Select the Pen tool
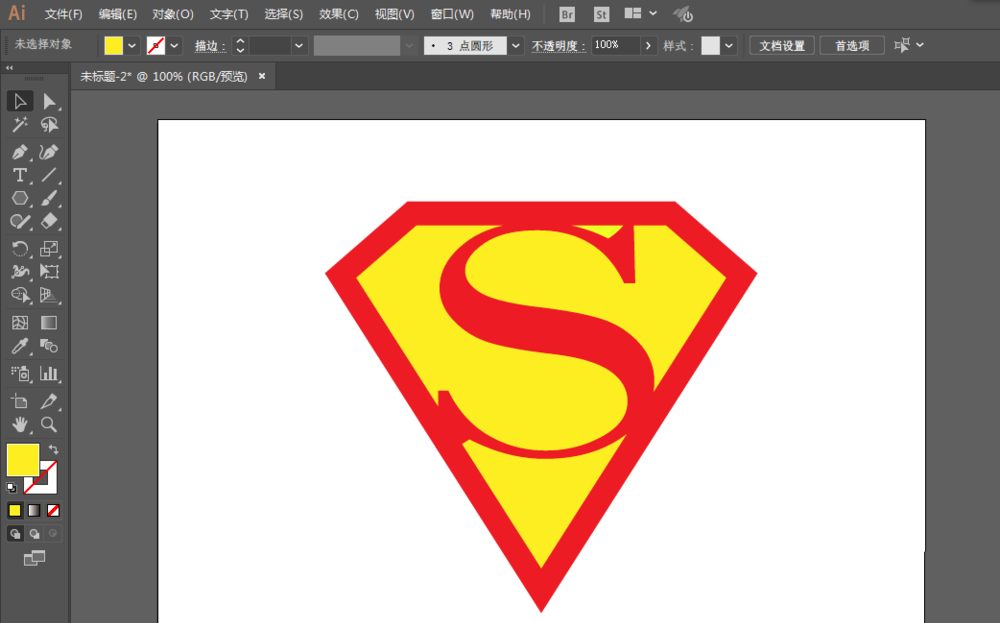Screen dimensions: 1000x623 [20, 152]
